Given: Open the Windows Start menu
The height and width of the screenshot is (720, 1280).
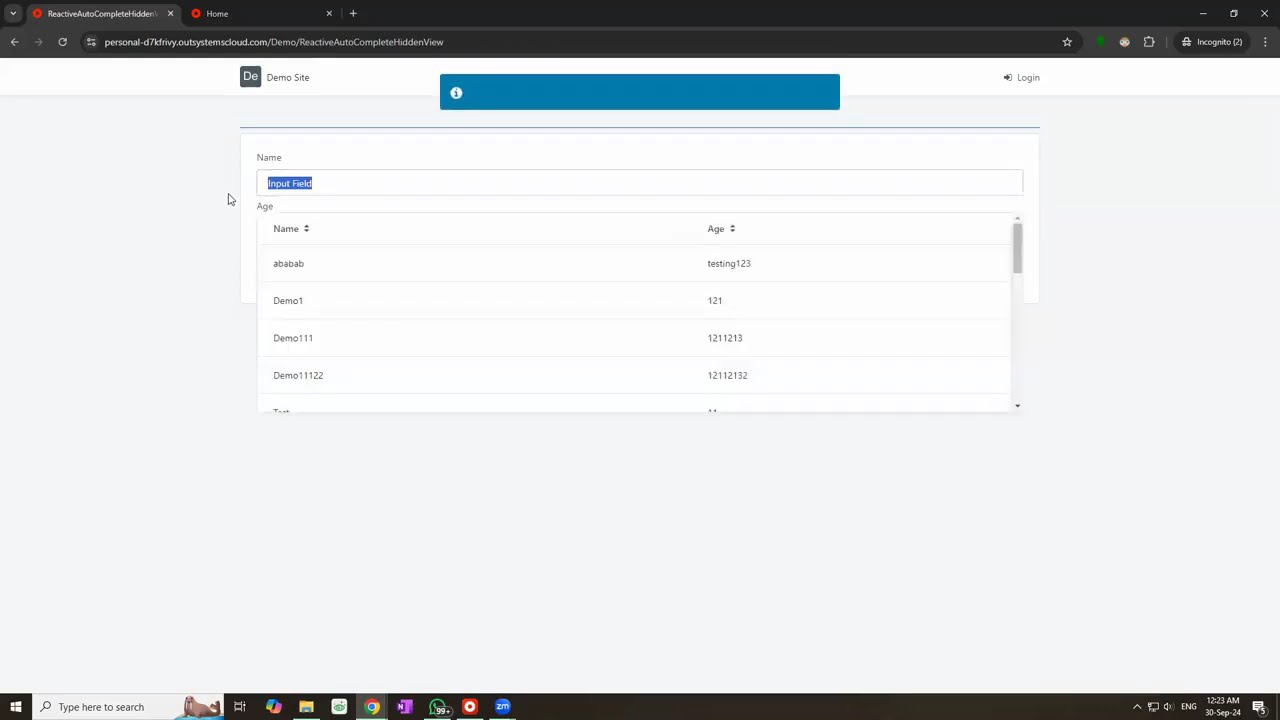Looking at the screenshot, I should click(x=15, y=707).
